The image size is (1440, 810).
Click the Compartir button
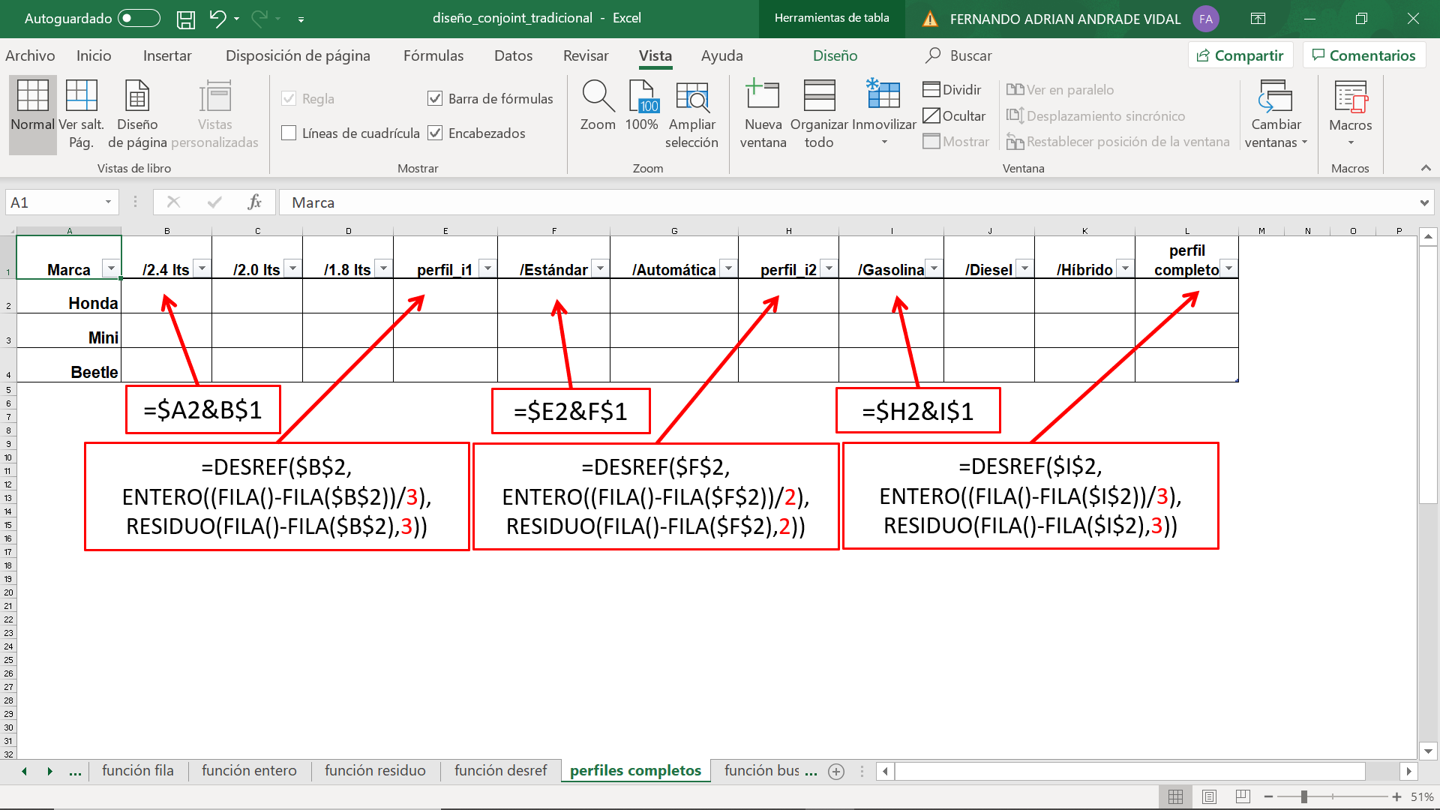[1240, 56]
